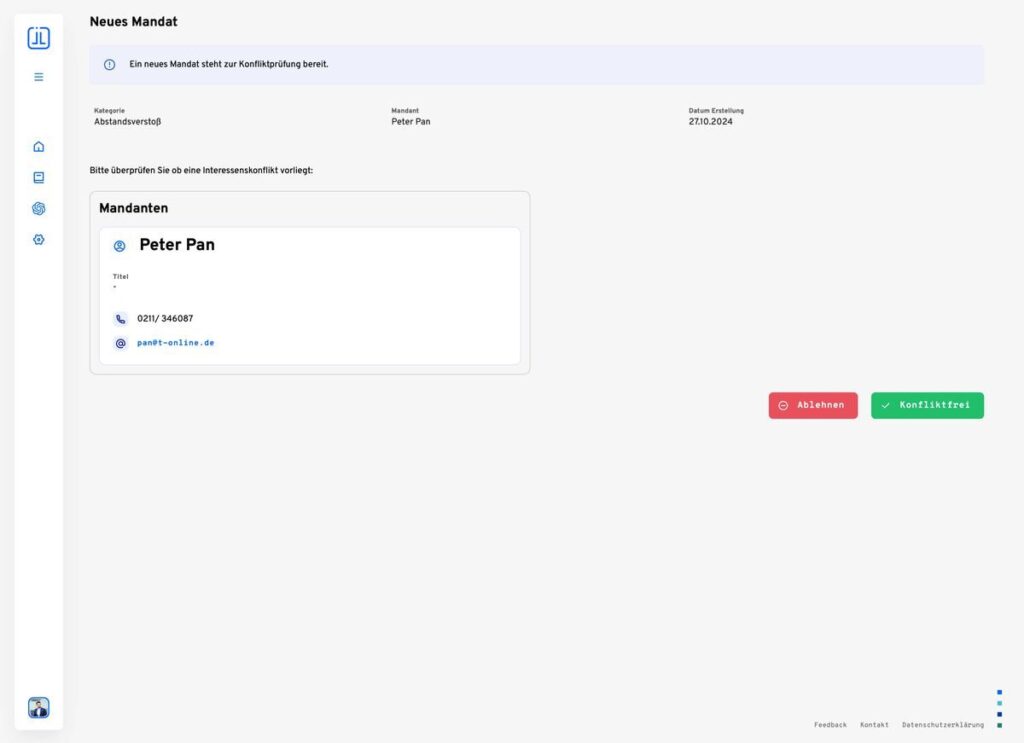Click the JL logo in the sidebar
Image resolution: width=1024 pixels, height=743 pixels.
click(38, 38)
